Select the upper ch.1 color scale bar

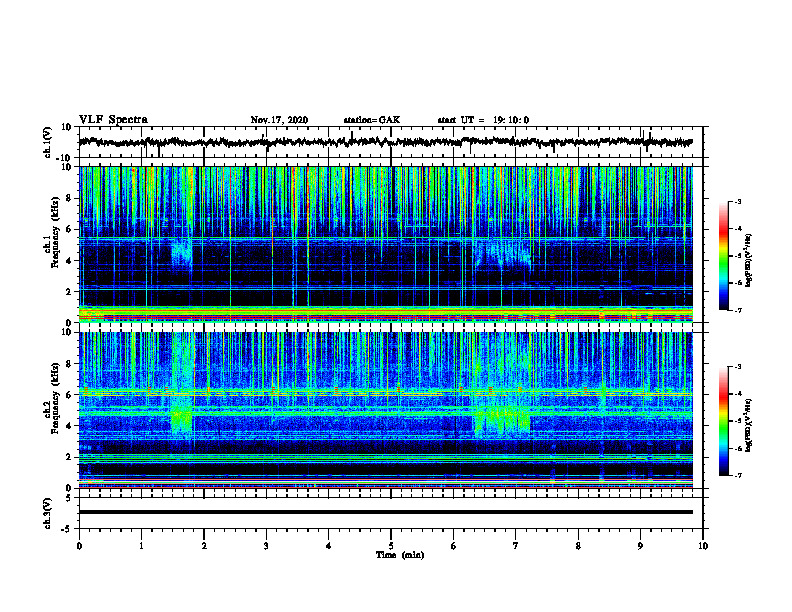coord(724,256)
